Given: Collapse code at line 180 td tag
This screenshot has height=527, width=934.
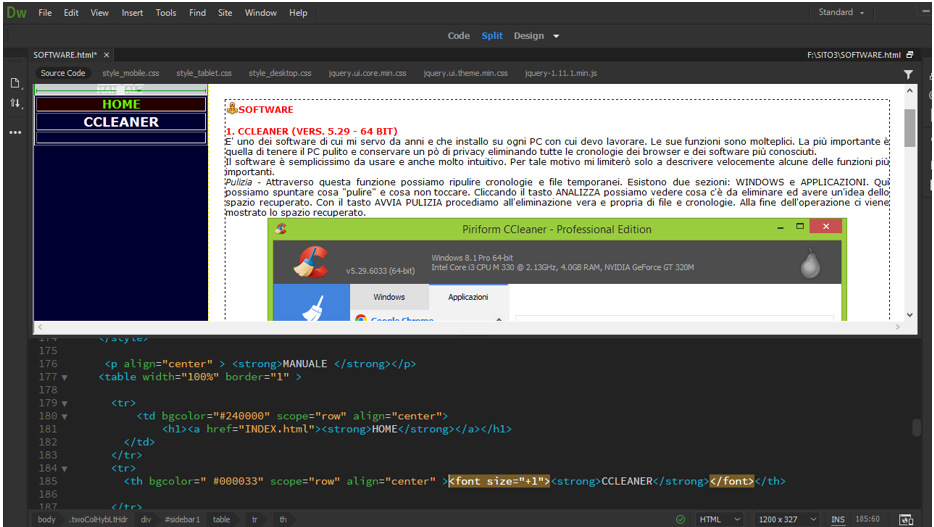Looking at the screenshot, I should (x=64, y=417).
